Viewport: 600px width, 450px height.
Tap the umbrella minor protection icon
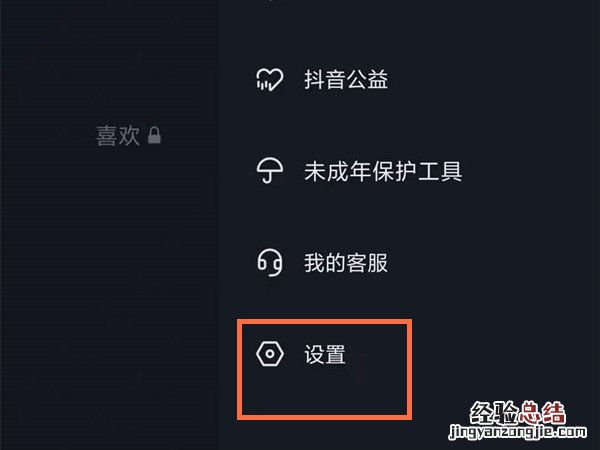pyautogui.click(x=269, y=171)
